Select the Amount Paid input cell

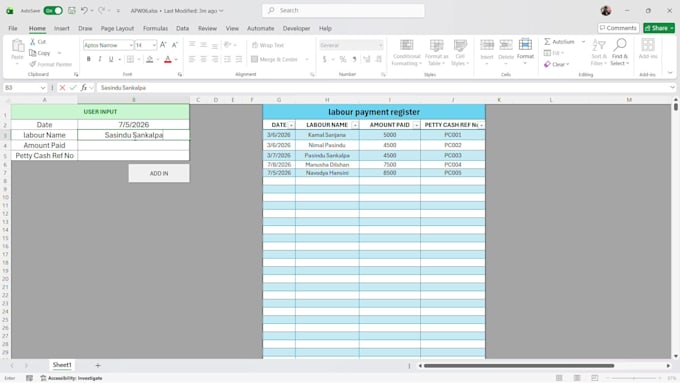coord(134,145)
